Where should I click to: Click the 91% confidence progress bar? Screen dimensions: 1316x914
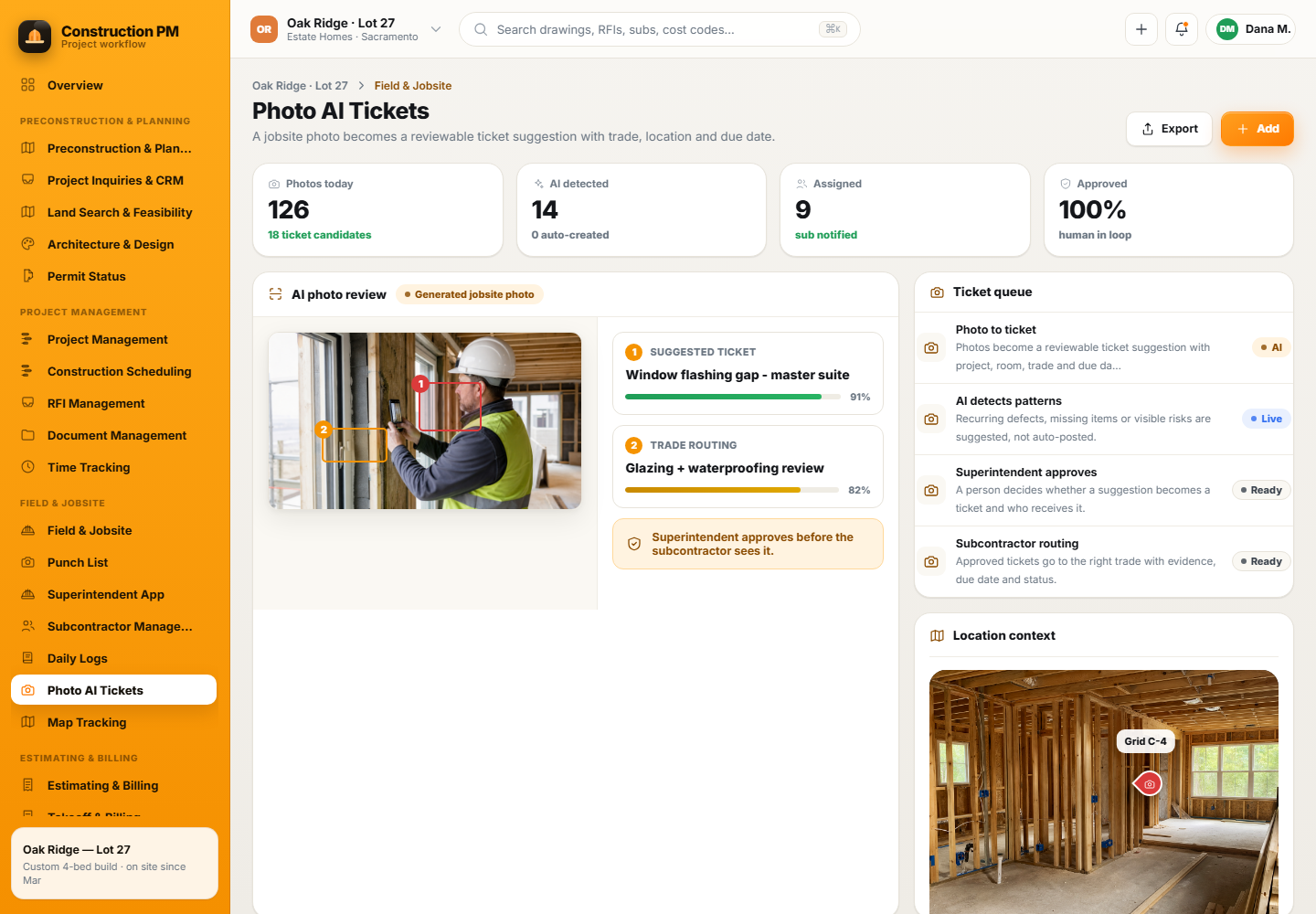pos(732,397)
